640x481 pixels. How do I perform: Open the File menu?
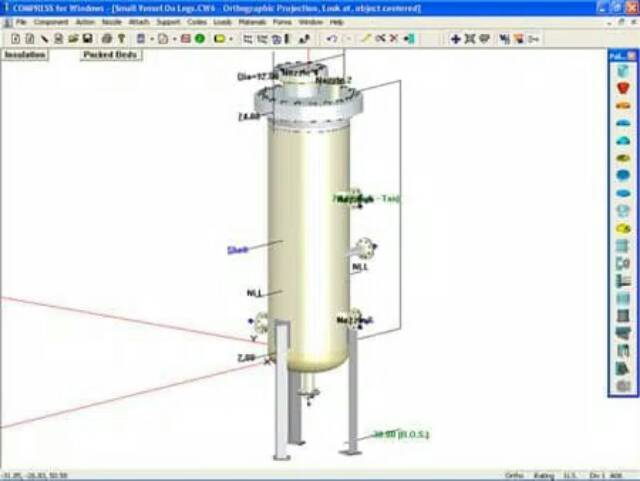tap(21, 22)
